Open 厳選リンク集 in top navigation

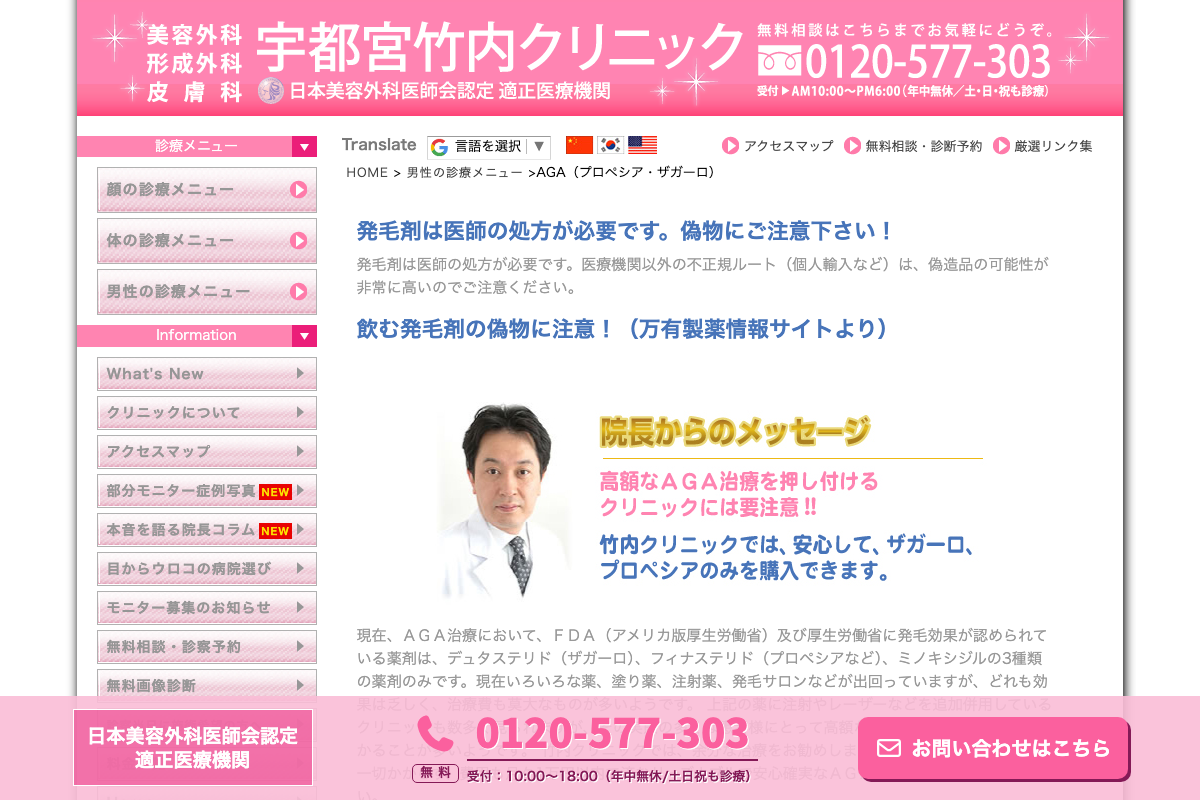(x=1053, y=146)
